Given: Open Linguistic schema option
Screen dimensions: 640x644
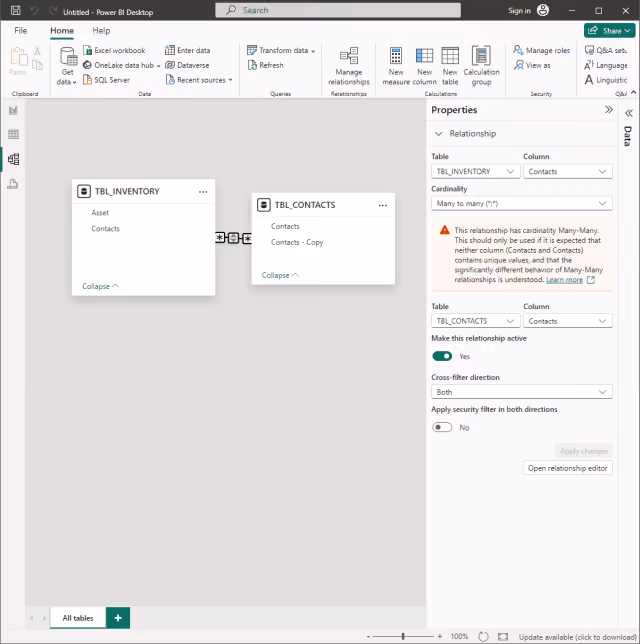Looking at the screenshot, I should [606, 80].
